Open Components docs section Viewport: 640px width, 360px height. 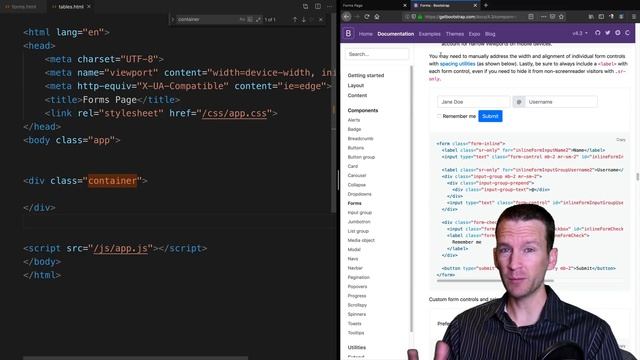(363, 111)
